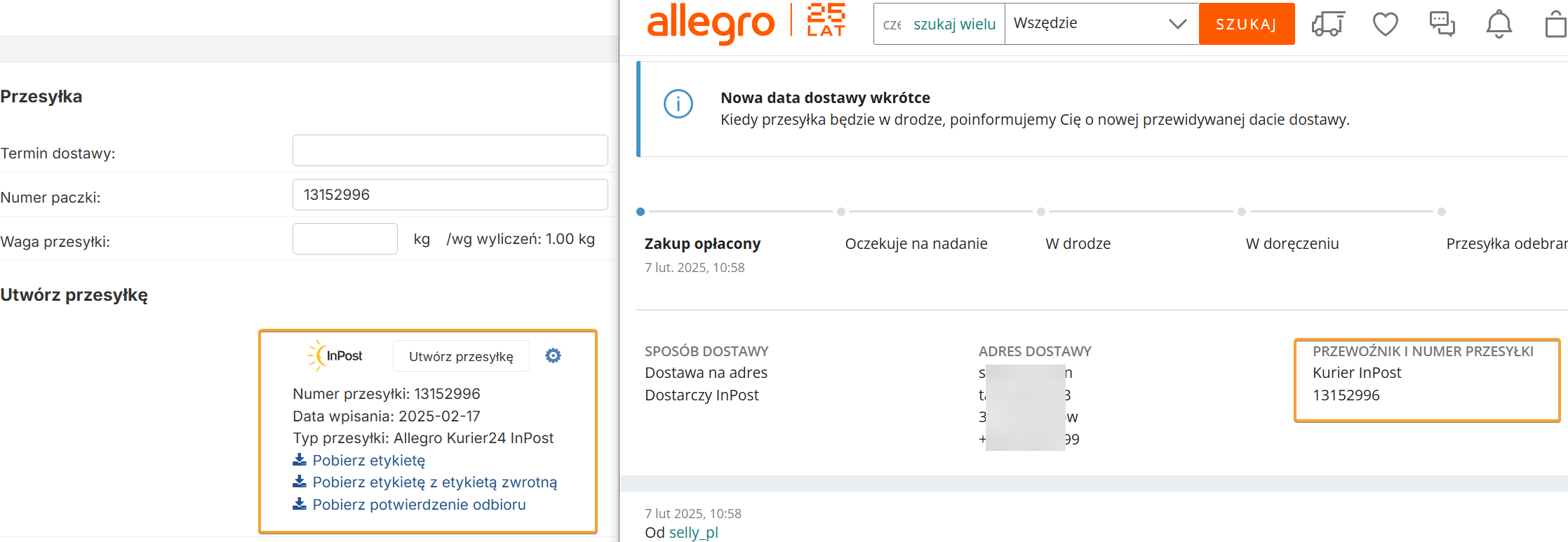Viewport: 1568px width, 542px height.
Task: Focus the Termin dostawy input field
Action: click(450, 151)
